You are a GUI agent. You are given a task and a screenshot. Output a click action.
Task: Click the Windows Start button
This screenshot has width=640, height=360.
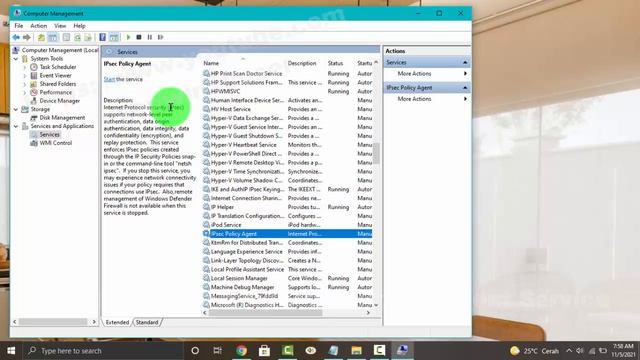[x=11, y=351]
